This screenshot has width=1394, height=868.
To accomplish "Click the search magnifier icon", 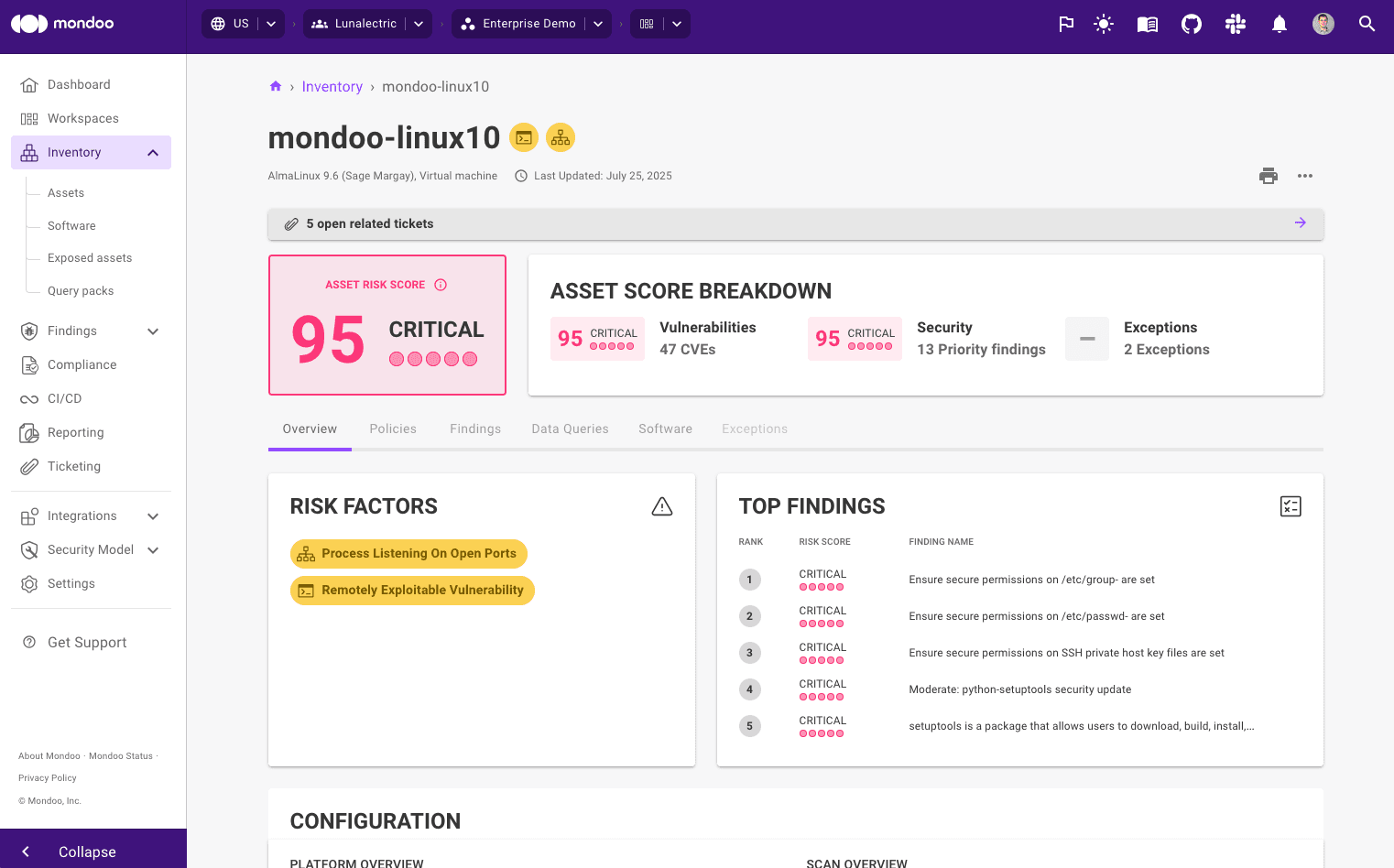I will [1367, 24].
